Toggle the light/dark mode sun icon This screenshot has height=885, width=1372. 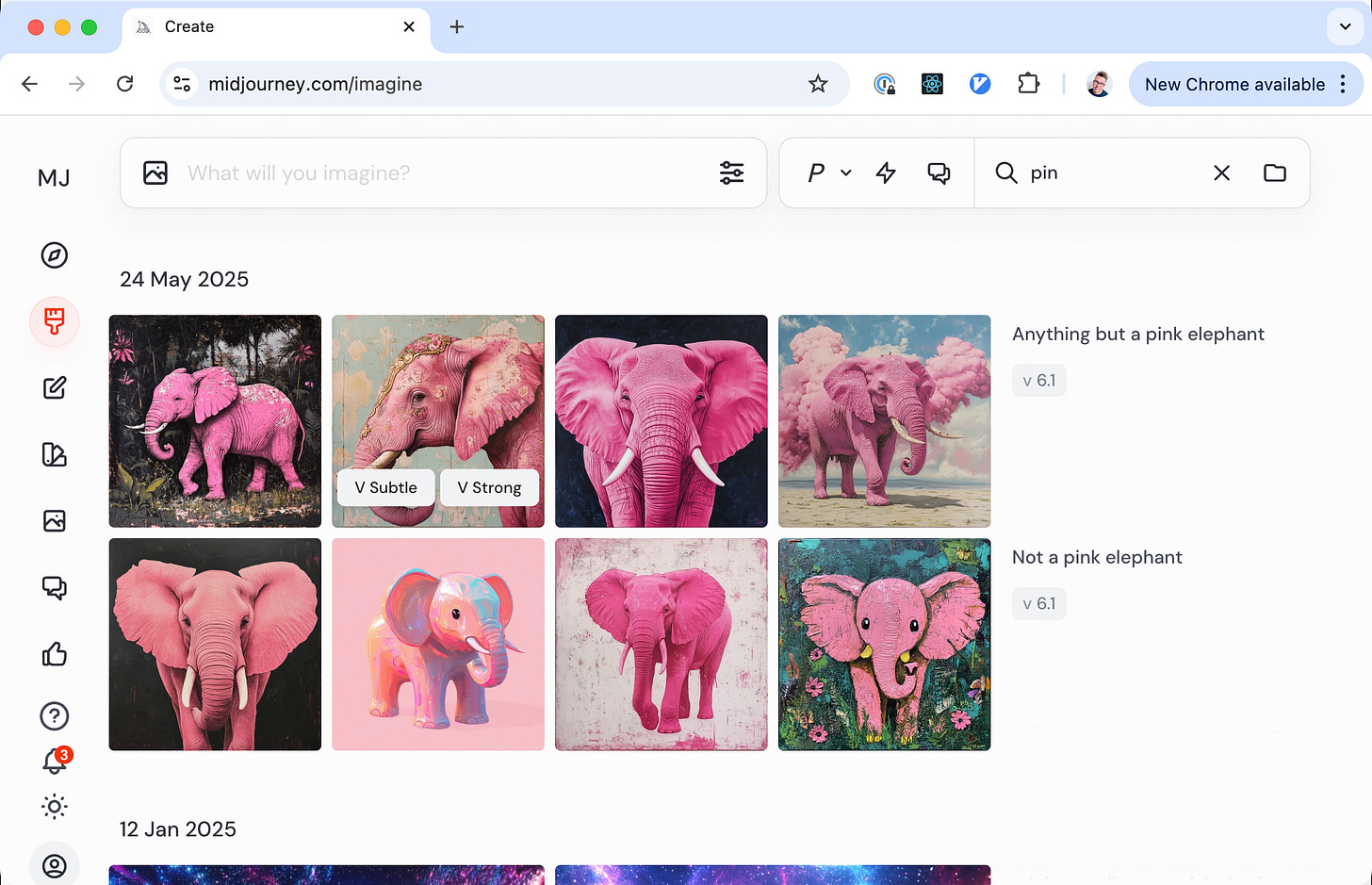55,807
